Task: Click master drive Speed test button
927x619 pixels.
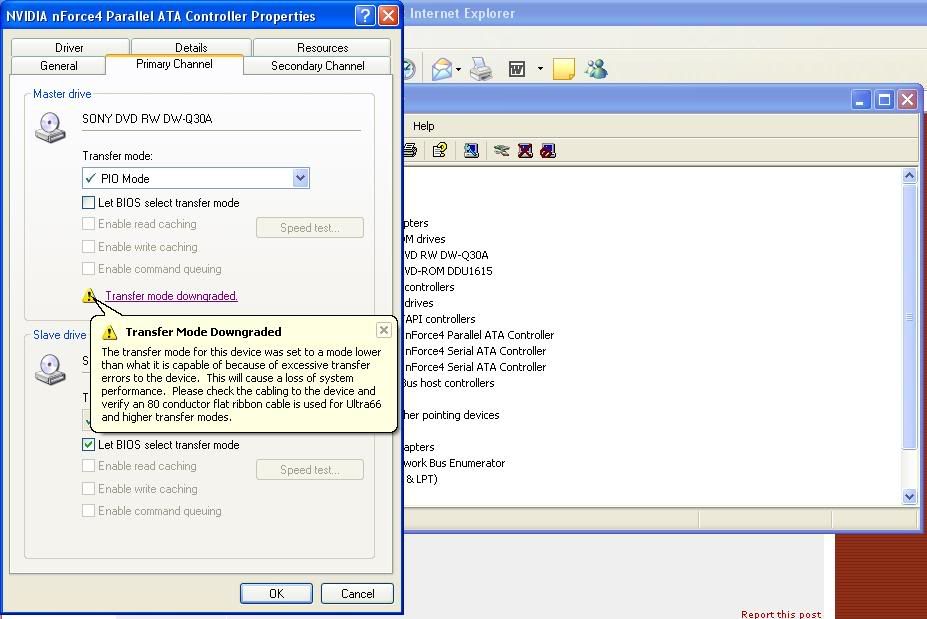Action: pos(310,228)
